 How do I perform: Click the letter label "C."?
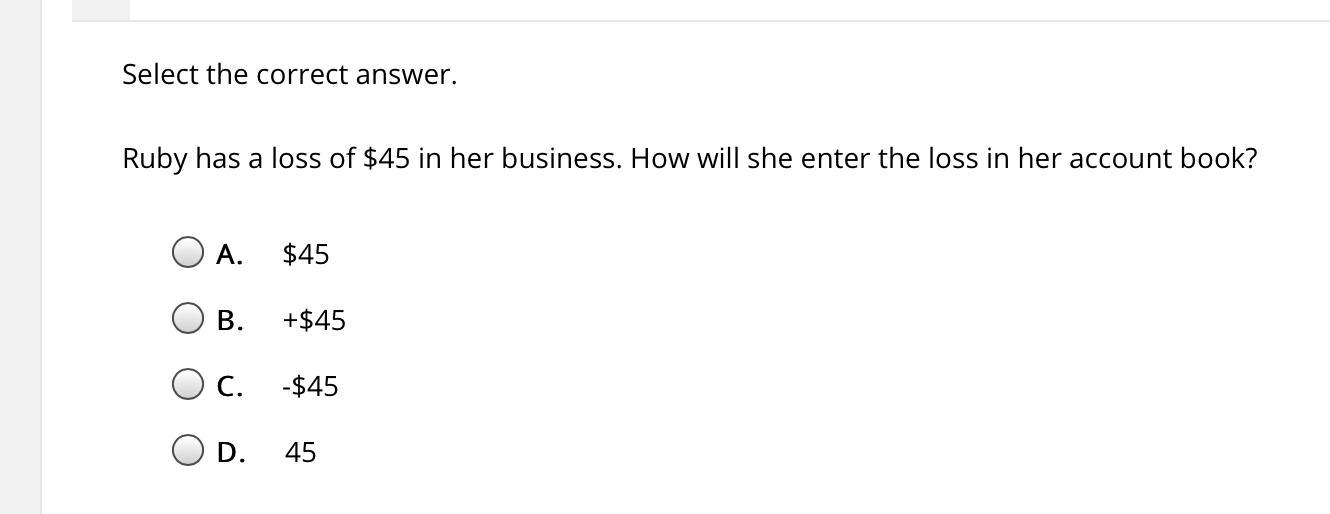pyautogui.click(x=230, y=386)
